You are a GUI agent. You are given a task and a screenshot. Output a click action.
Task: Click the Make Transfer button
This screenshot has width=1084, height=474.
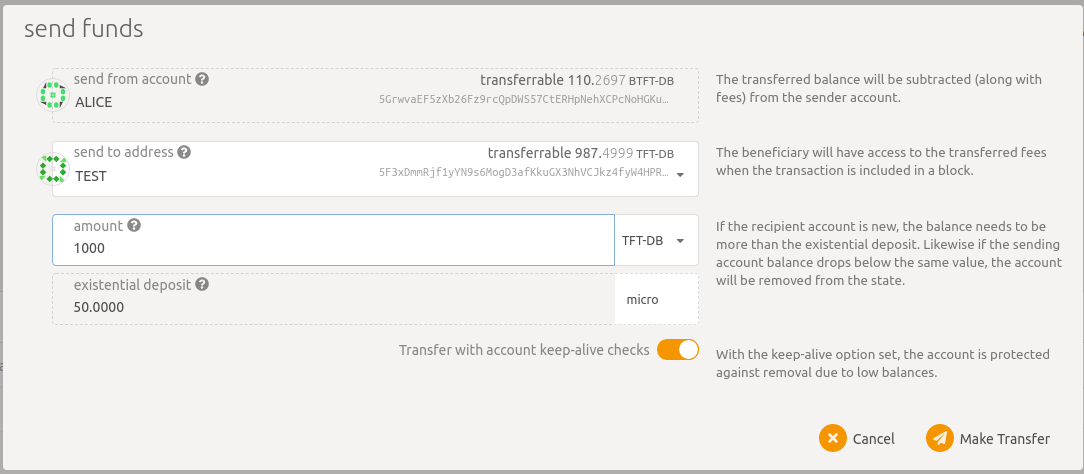tap(989, 438)
